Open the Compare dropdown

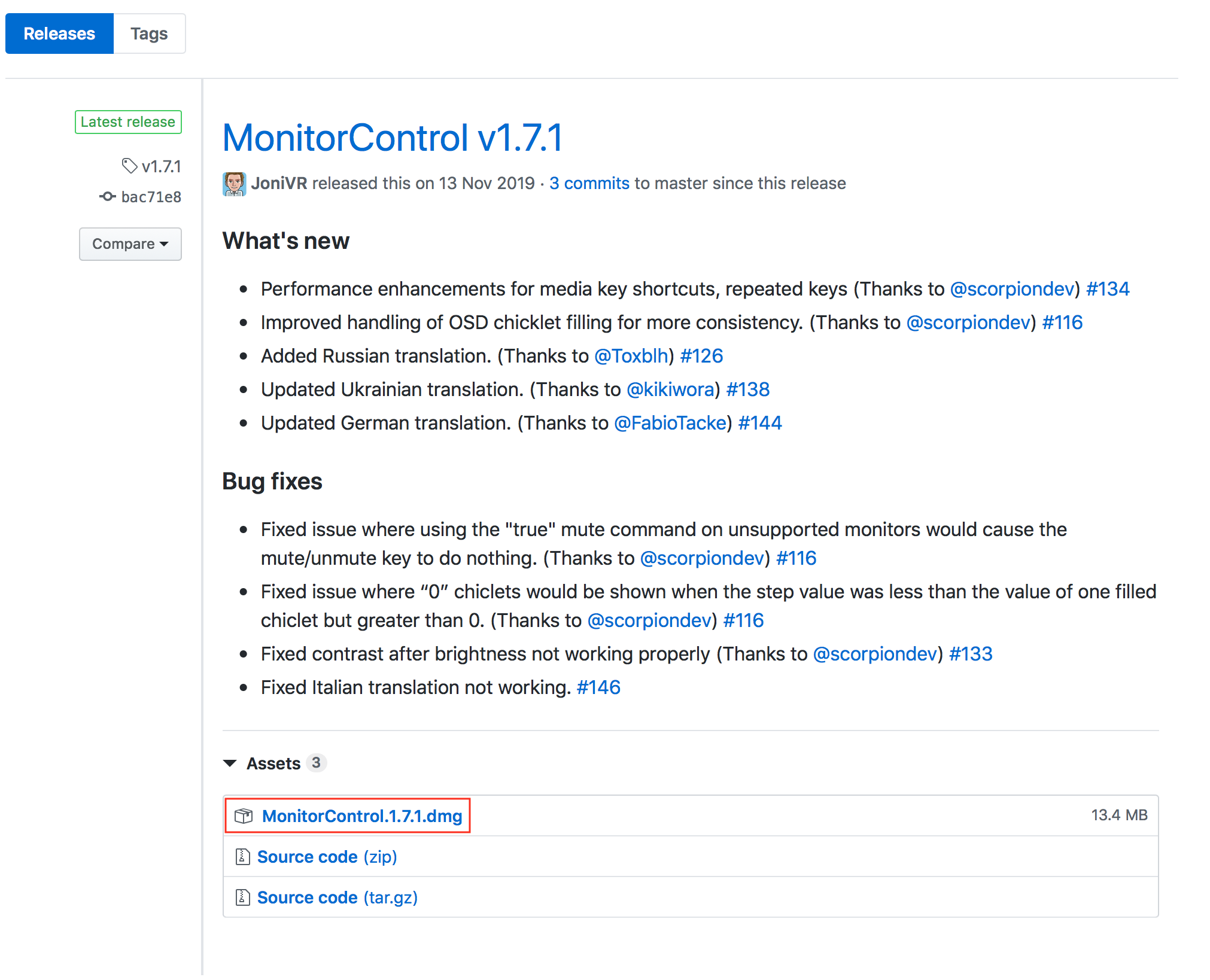pos(130,244)
